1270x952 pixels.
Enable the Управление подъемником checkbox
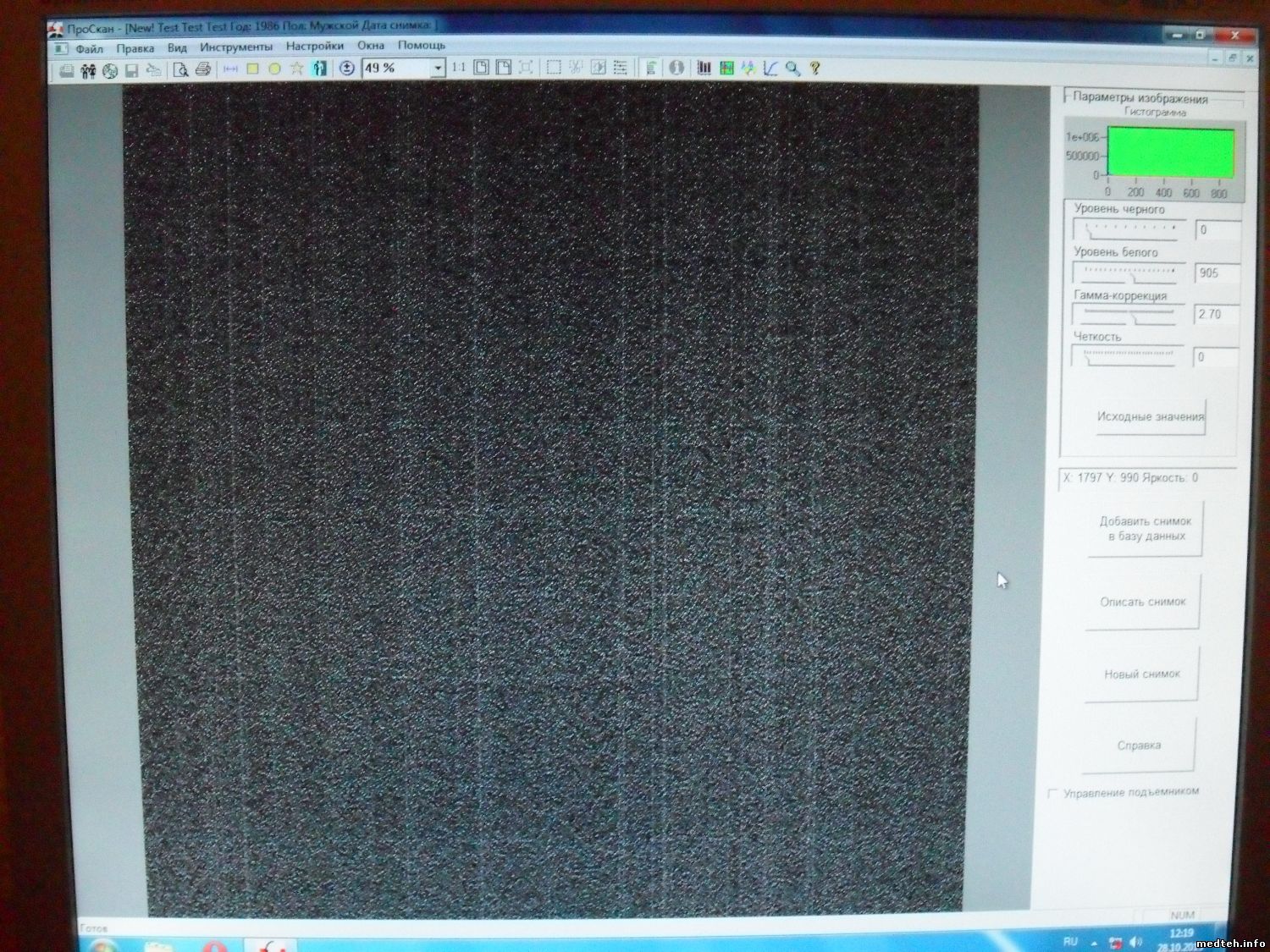pos(1052,794)
